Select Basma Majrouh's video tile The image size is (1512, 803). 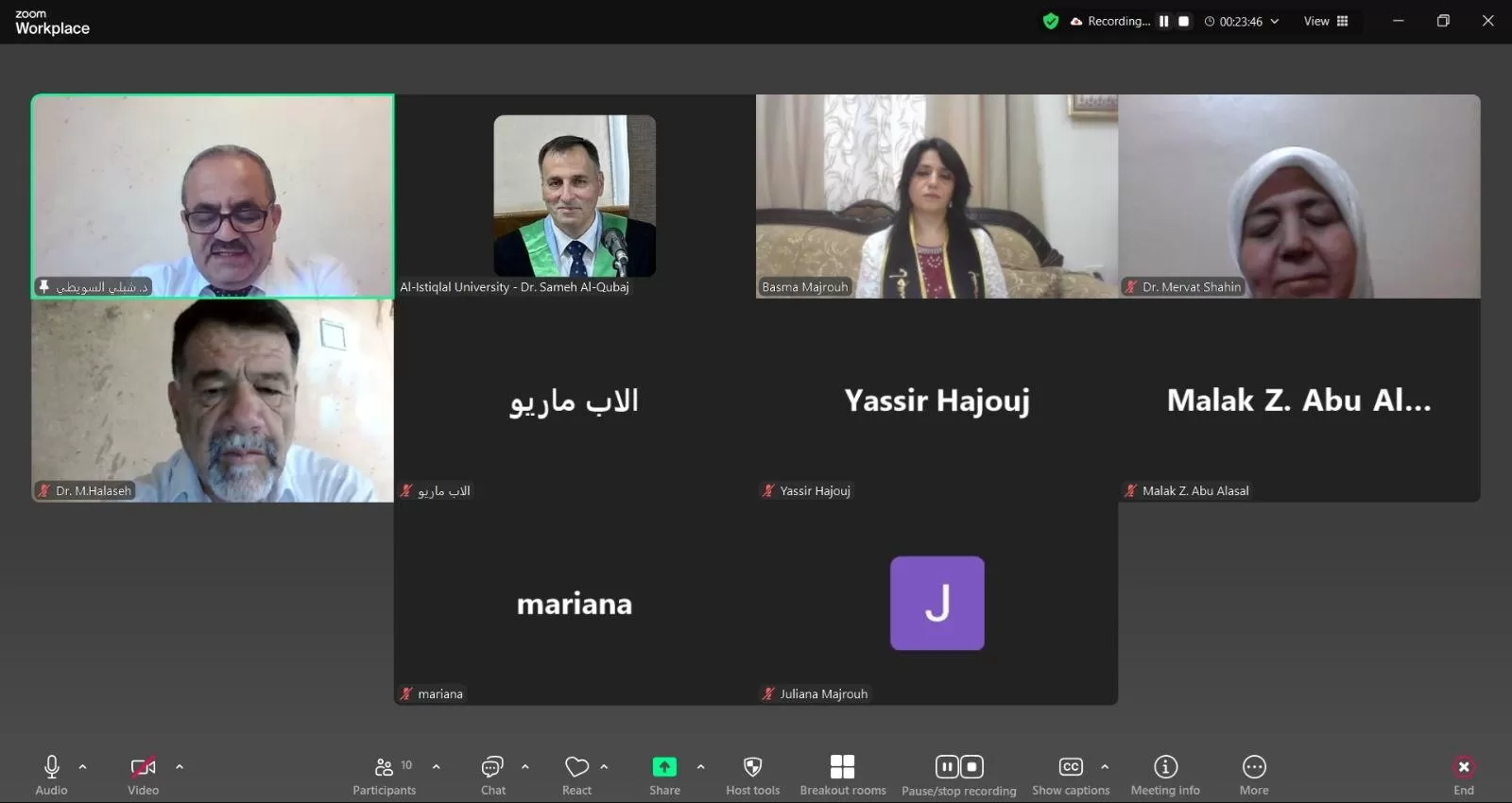936,196
